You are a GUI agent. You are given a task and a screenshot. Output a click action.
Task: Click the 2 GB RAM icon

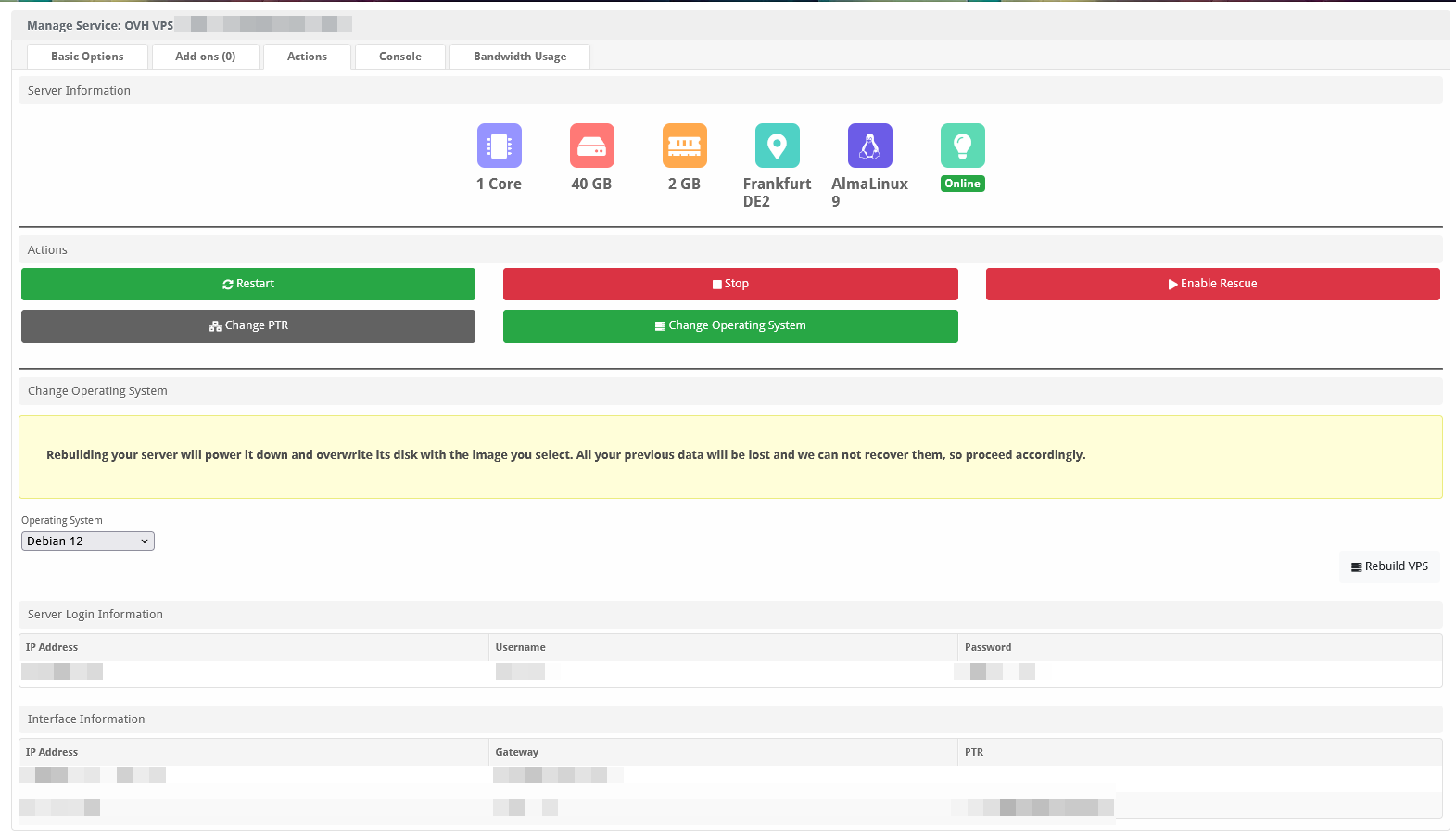point(684,146)
